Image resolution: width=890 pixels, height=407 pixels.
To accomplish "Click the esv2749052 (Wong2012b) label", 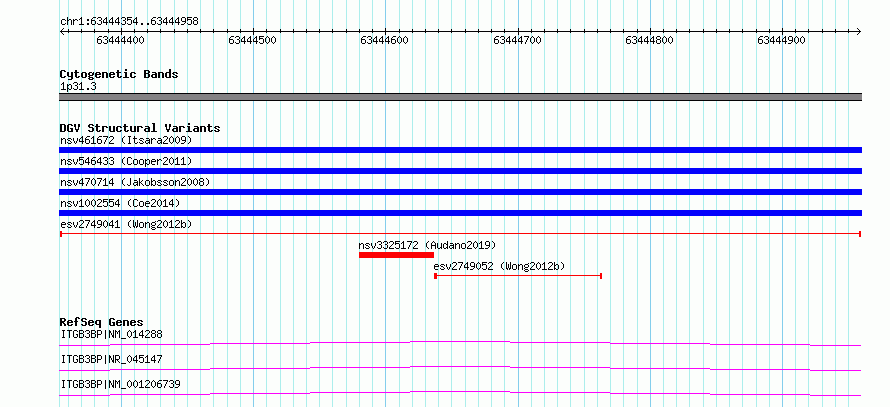I will coord(499,266).
